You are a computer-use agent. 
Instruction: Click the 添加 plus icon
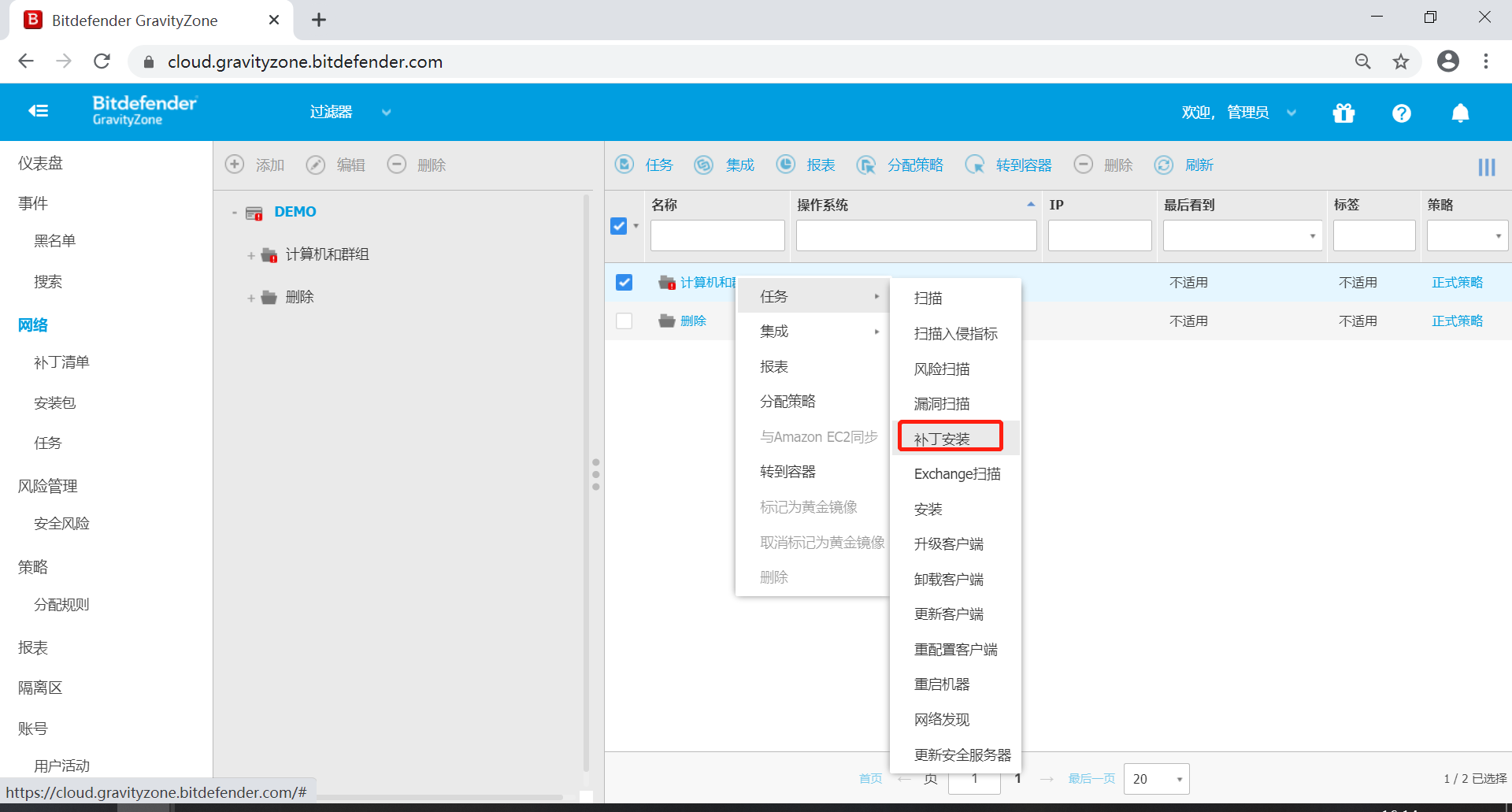[235, 165]
